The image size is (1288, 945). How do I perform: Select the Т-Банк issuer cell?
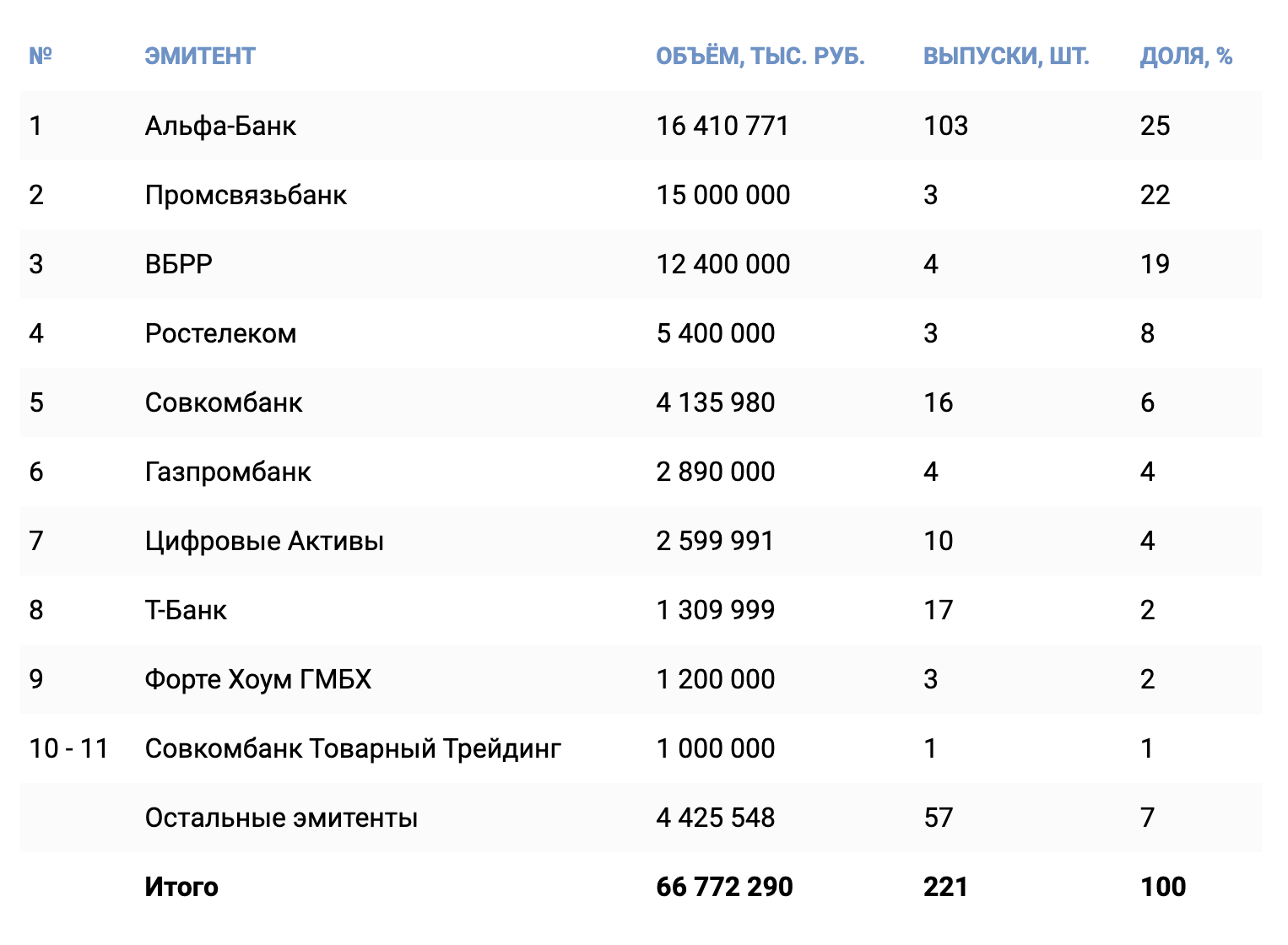pos(186,610)
